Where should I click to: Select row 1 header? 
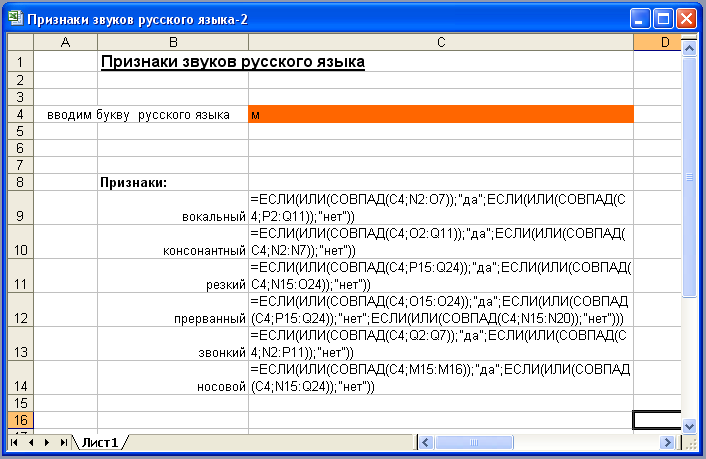point(20,61)
